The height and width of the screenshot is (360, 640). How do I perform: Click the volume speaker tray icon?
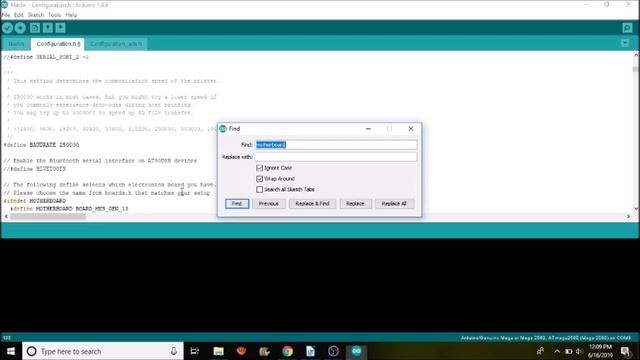click(x=579, y=351)
